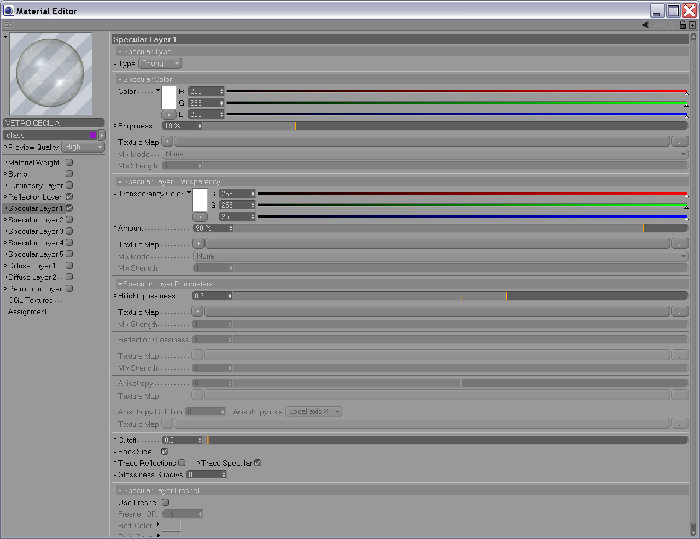Select the Specular Layer 1 channel
The height and width of the screenshot is (539, 700).
click(34, 208)
